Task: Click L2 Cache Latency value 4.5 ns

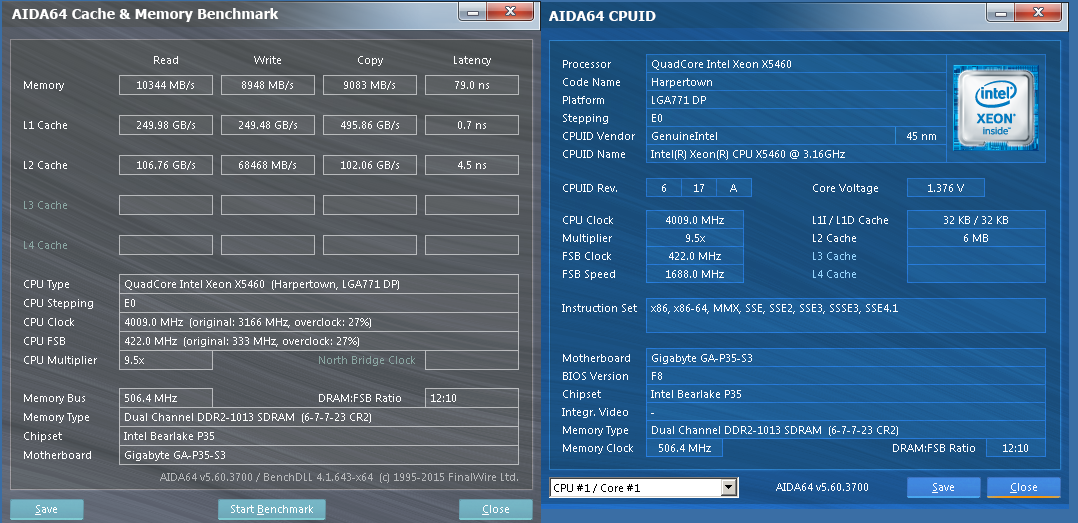Action: coord(472,165)
